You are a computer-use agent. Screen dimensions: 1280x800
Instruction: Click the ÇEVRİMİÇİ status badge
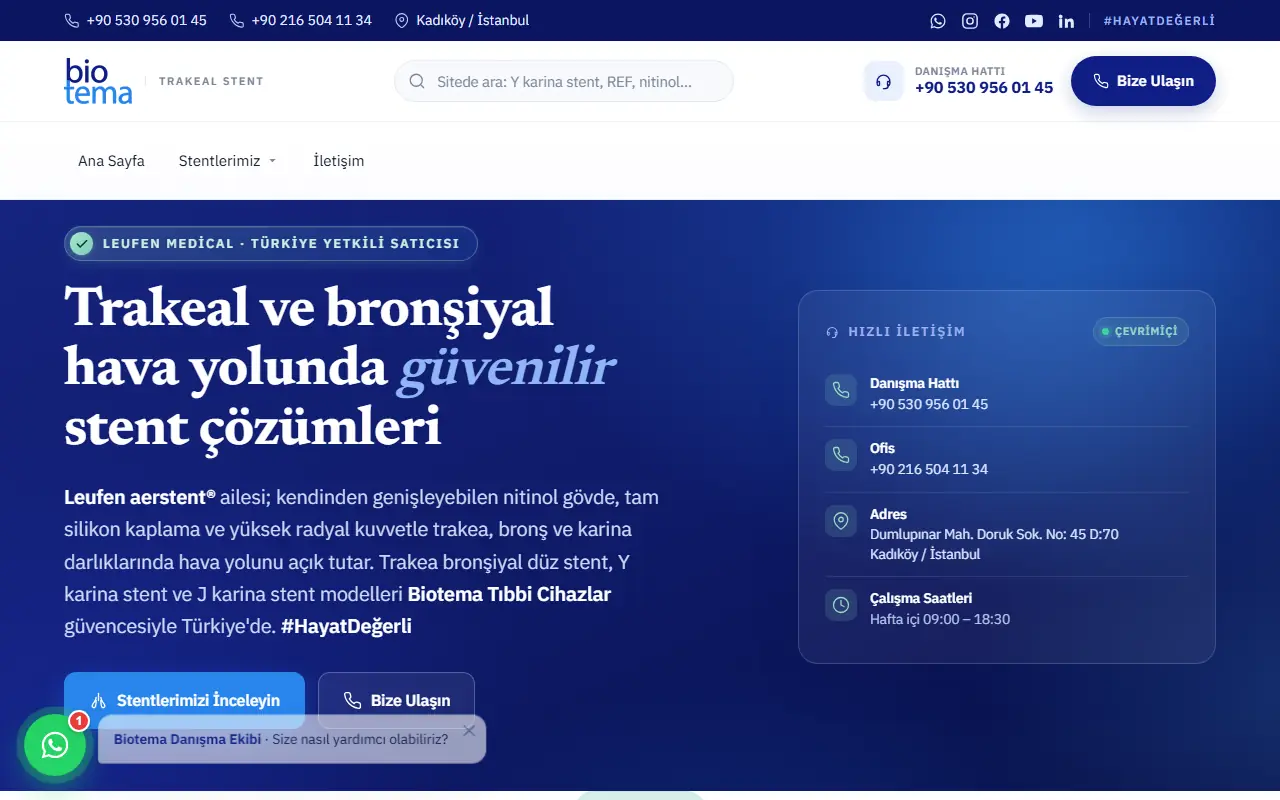(1140, 331)
